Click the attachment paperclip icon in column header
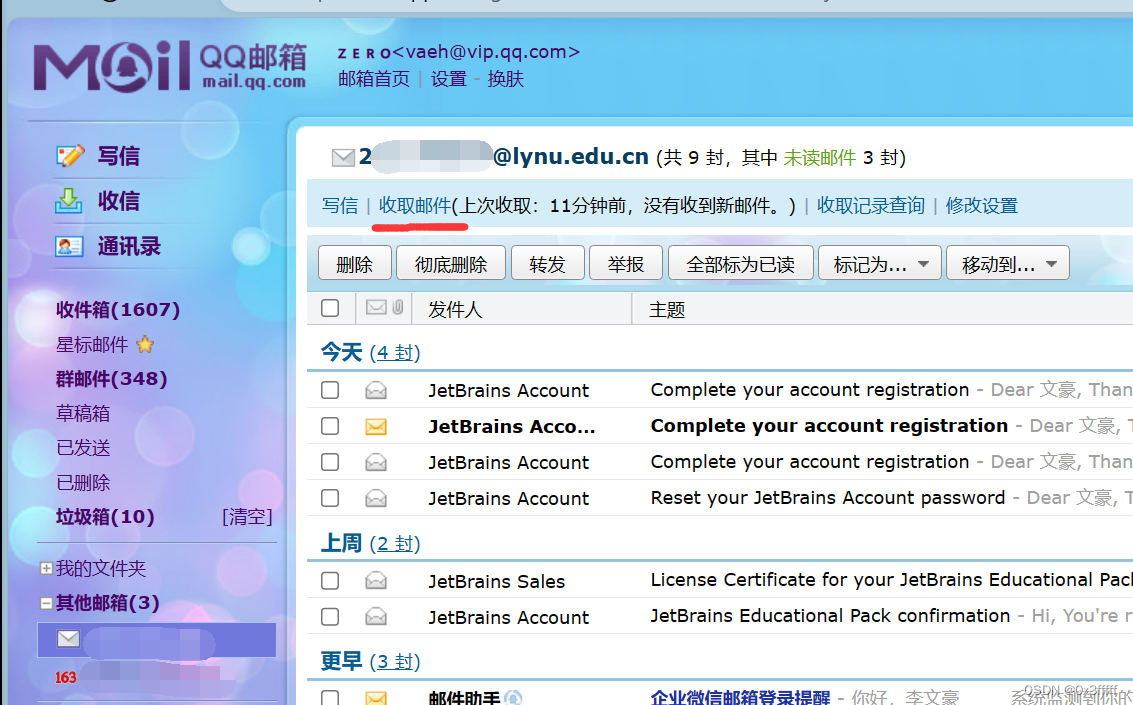 [397, 308]
